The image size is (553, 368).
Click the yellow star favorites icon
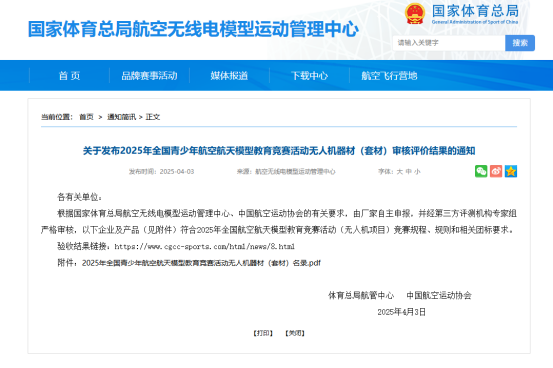coord(511,171)
